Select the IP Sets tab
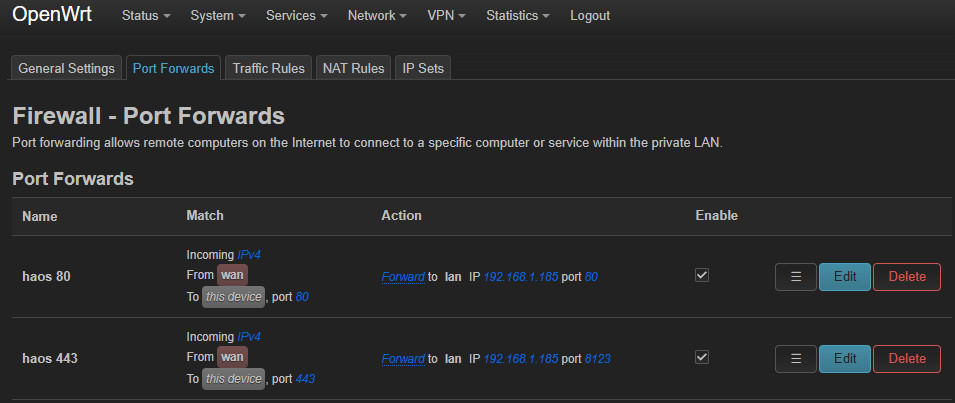The height and width of the screenshot is (403, 955). coord(423,68)
